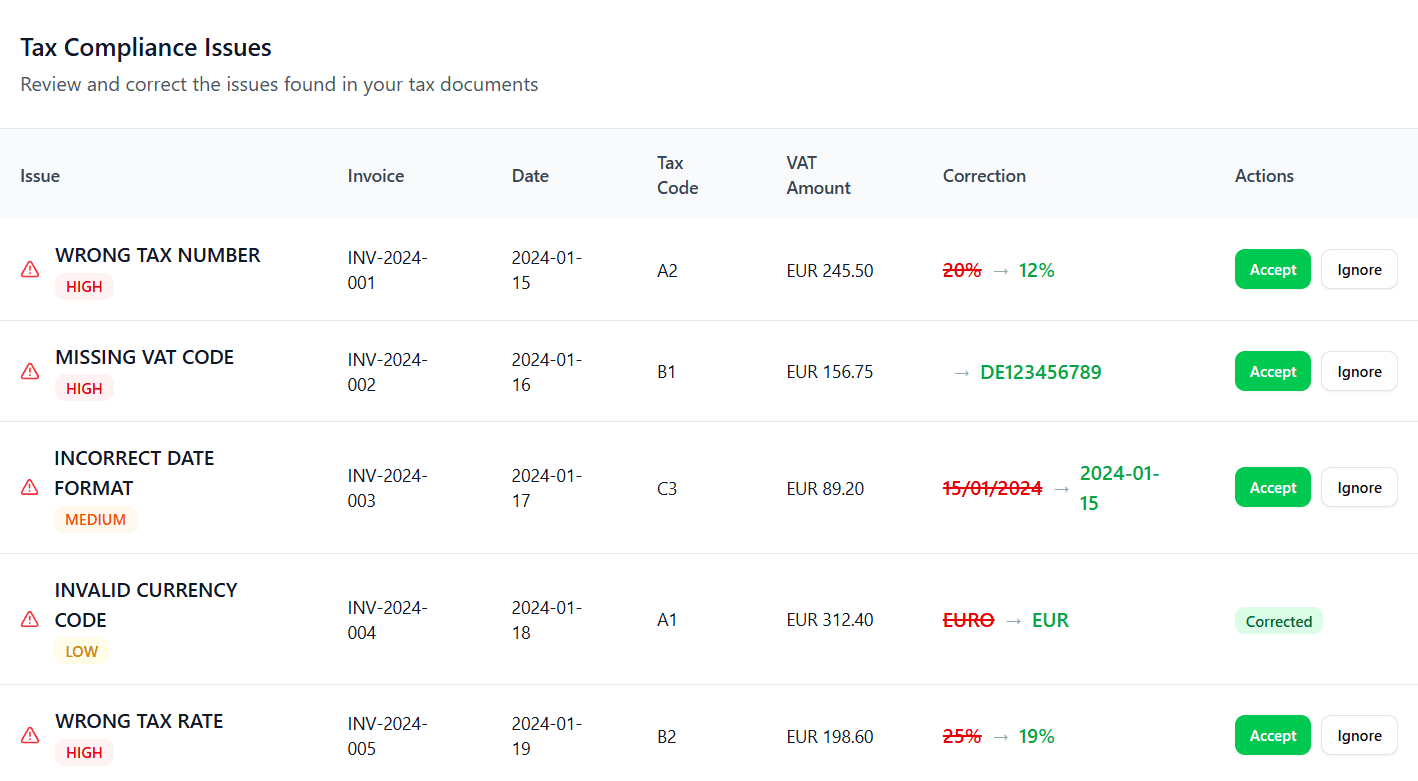Accept the VAT code fix for INV-2024-002

(1272, 371)
